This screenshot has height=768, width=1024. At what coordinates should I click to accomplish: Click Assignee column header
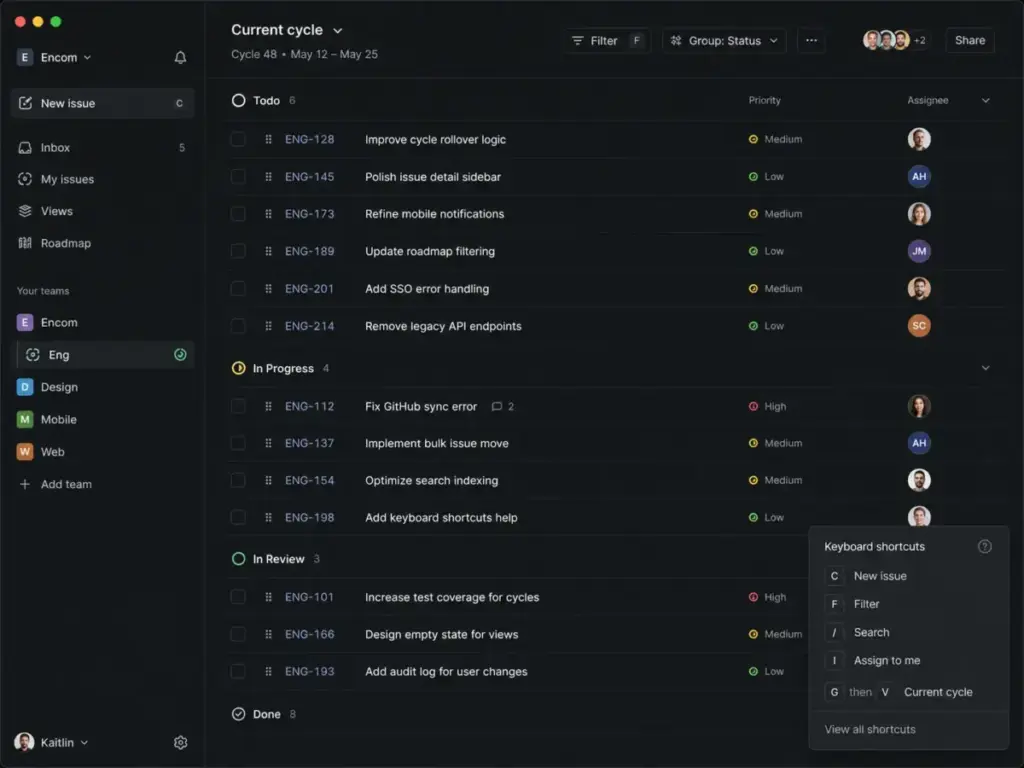point(927,101)
